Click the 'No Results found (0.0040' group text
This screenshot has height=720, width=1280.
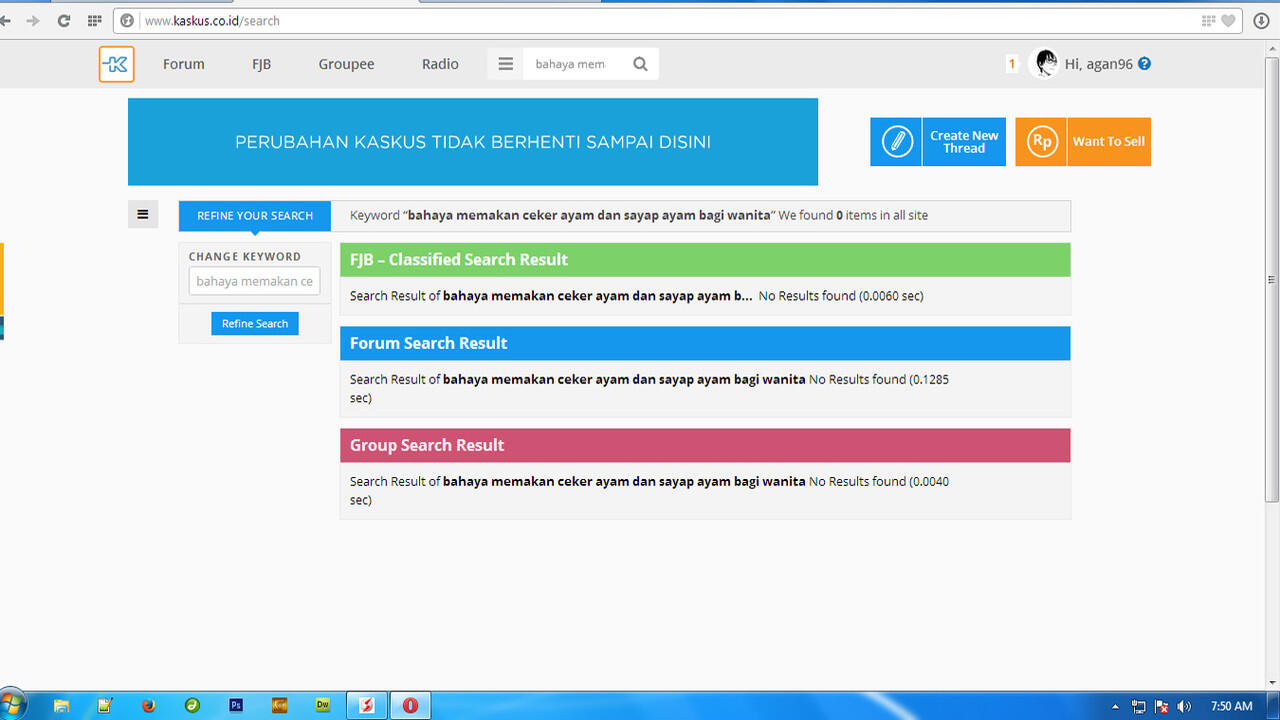point(879,482)
